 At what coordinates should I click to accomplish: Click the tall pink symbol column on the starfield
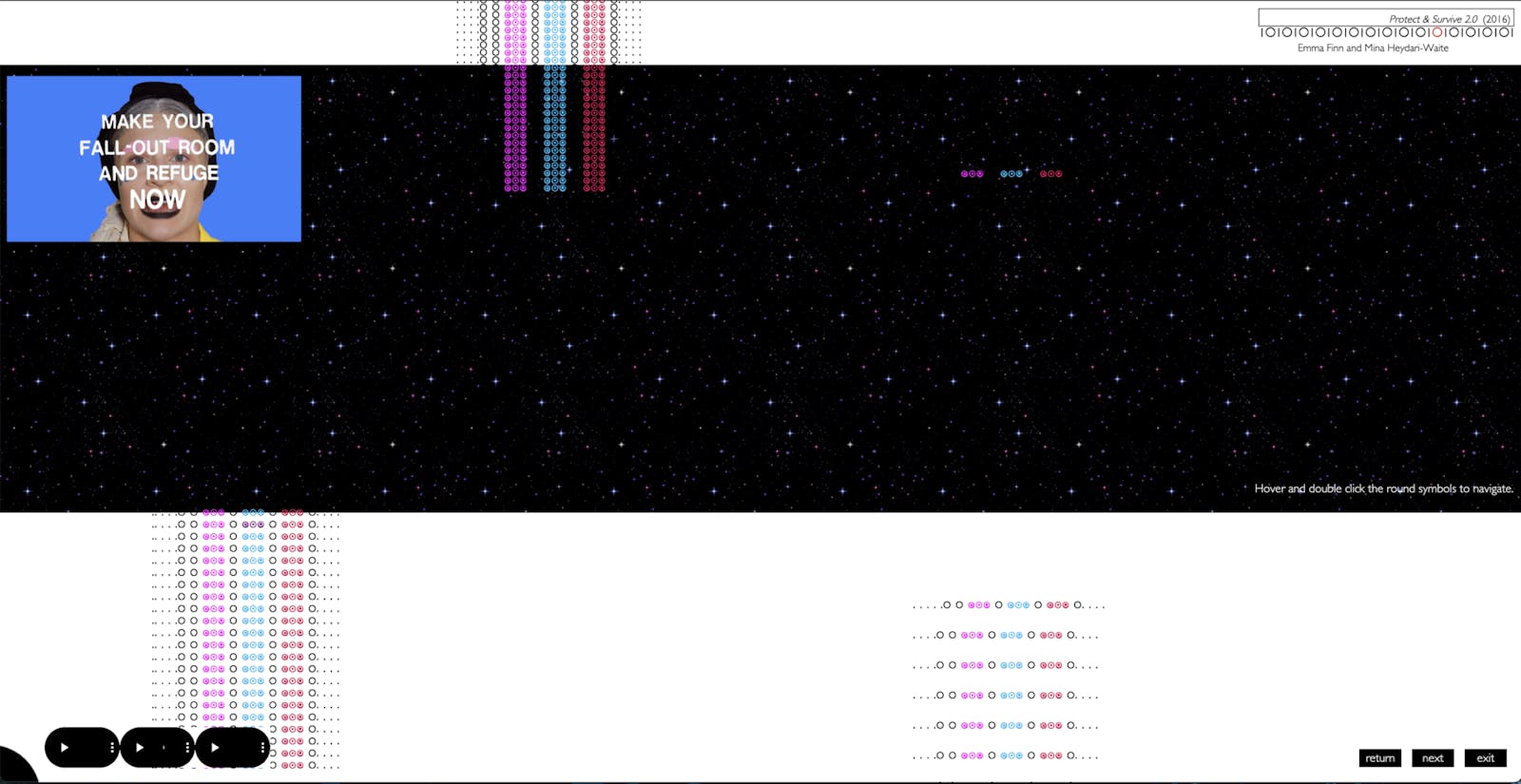(x=515, y=128)
